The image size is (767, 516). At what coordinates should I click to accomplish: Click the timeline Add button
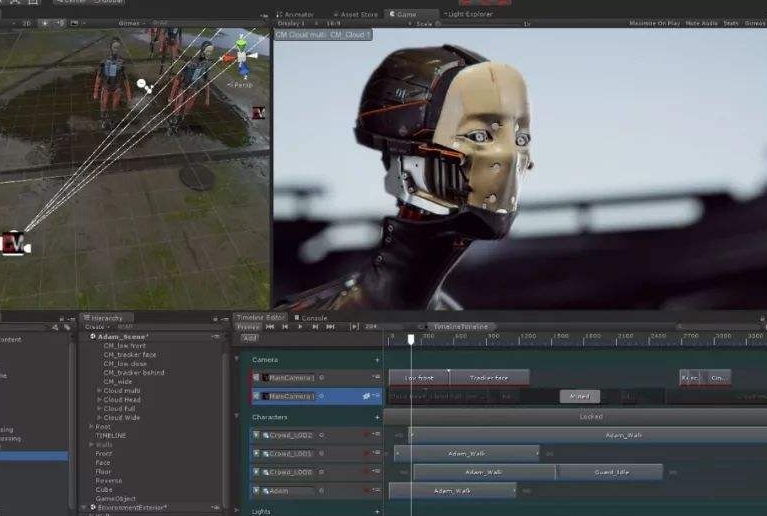click(x=249, y=338)
